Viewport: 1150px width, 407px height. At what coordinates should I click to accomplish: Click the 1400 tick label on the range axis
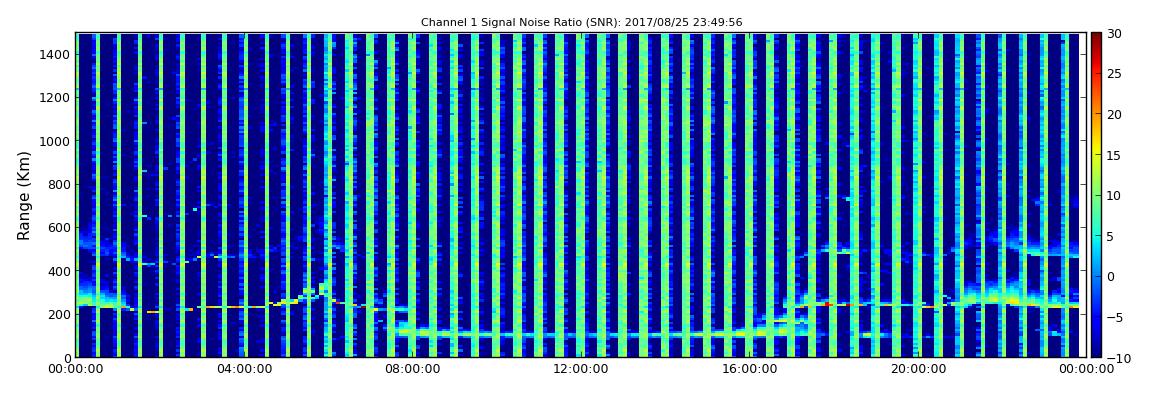pos(56,54)
